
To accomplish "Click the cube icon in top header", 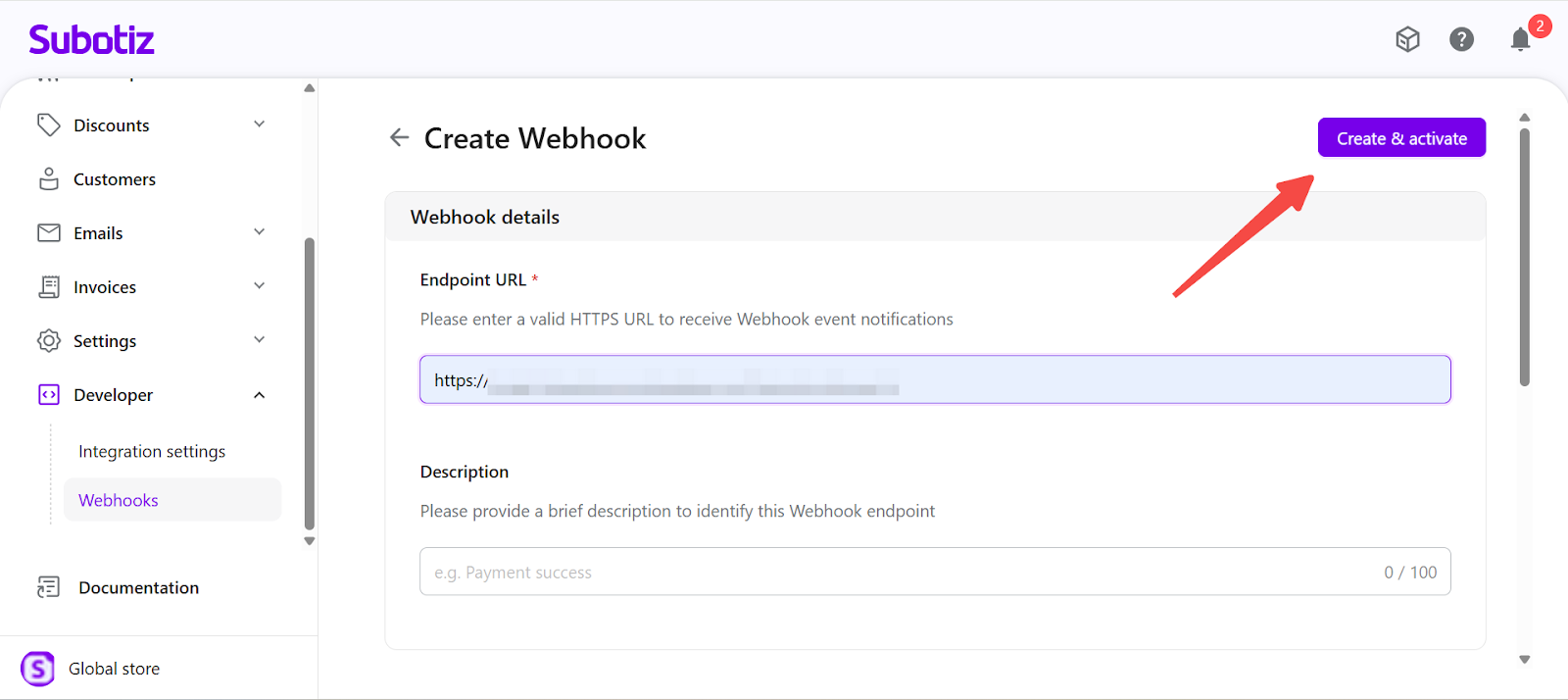I will coord(1407,39).
